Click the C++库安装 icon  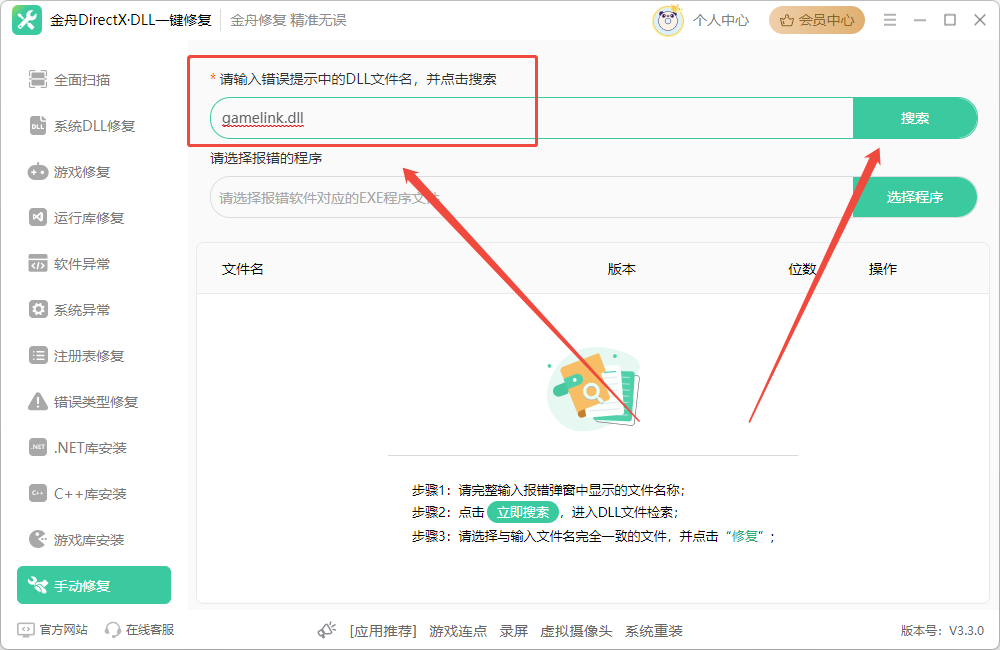coord(38,493)
